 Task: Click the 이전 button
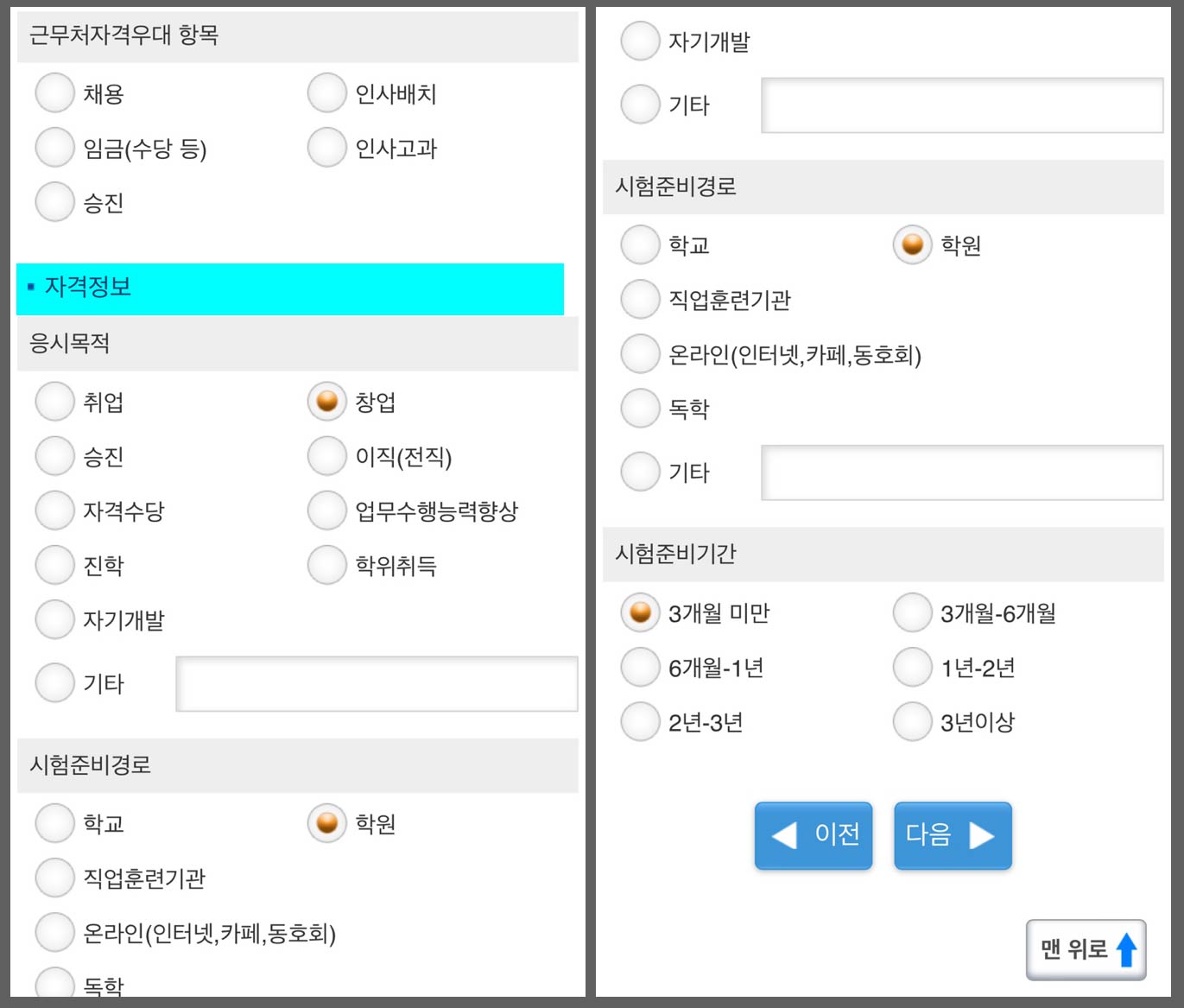pyautogui.click(x=813, y=834)
